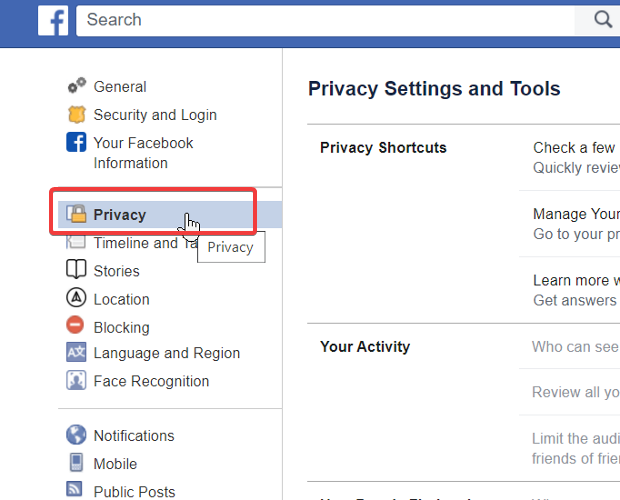Click the Mobile phone icon
Image resolution: width=620 pixels, height=500 pixels.
point(76,463)
